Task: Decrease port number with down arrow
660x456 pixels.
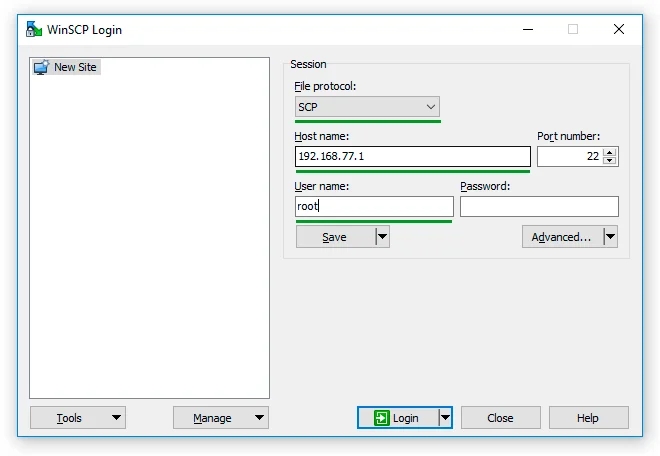Action: [609, 160]
